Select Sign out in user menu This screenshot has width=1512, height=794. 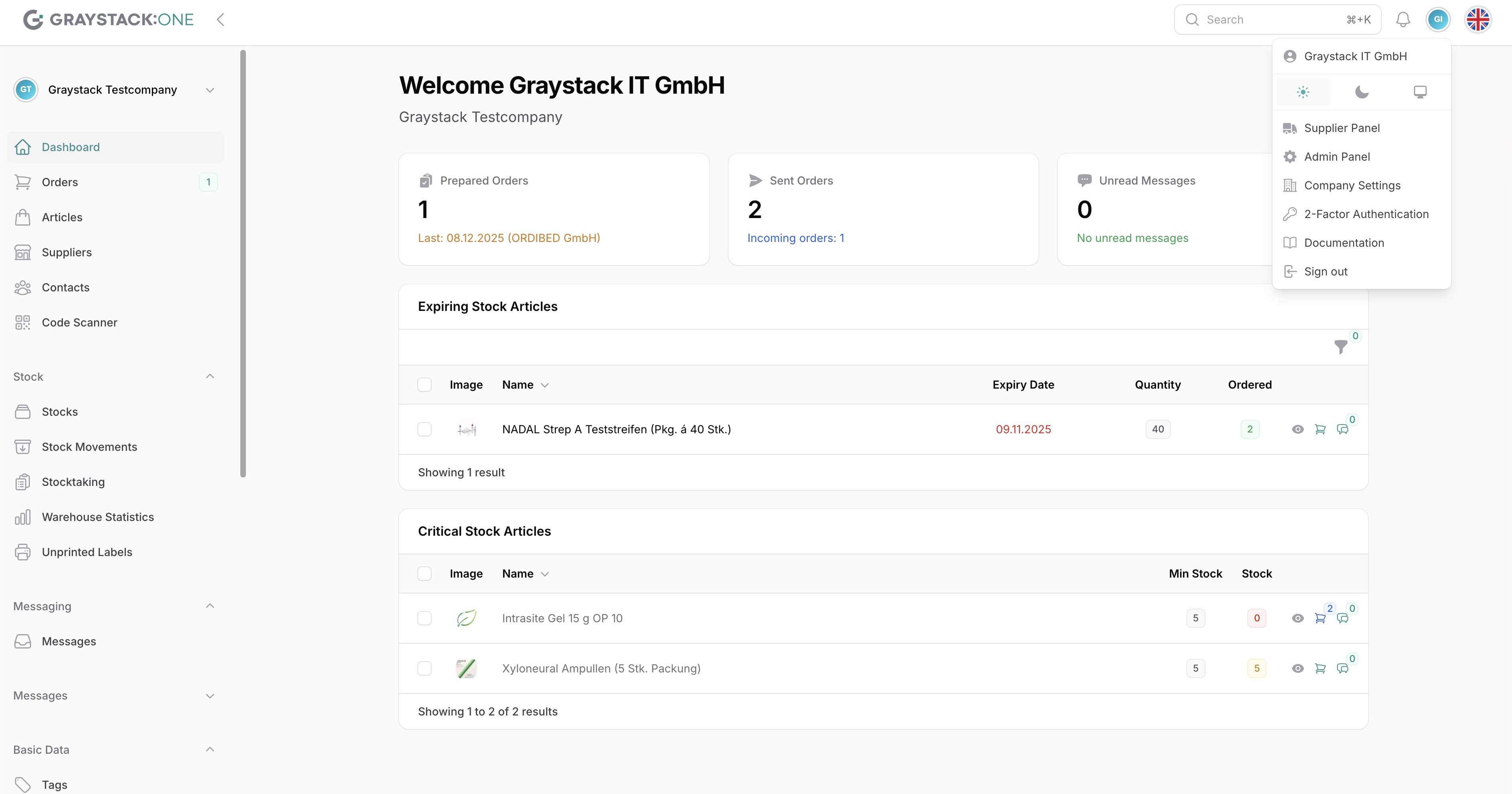1325,272
